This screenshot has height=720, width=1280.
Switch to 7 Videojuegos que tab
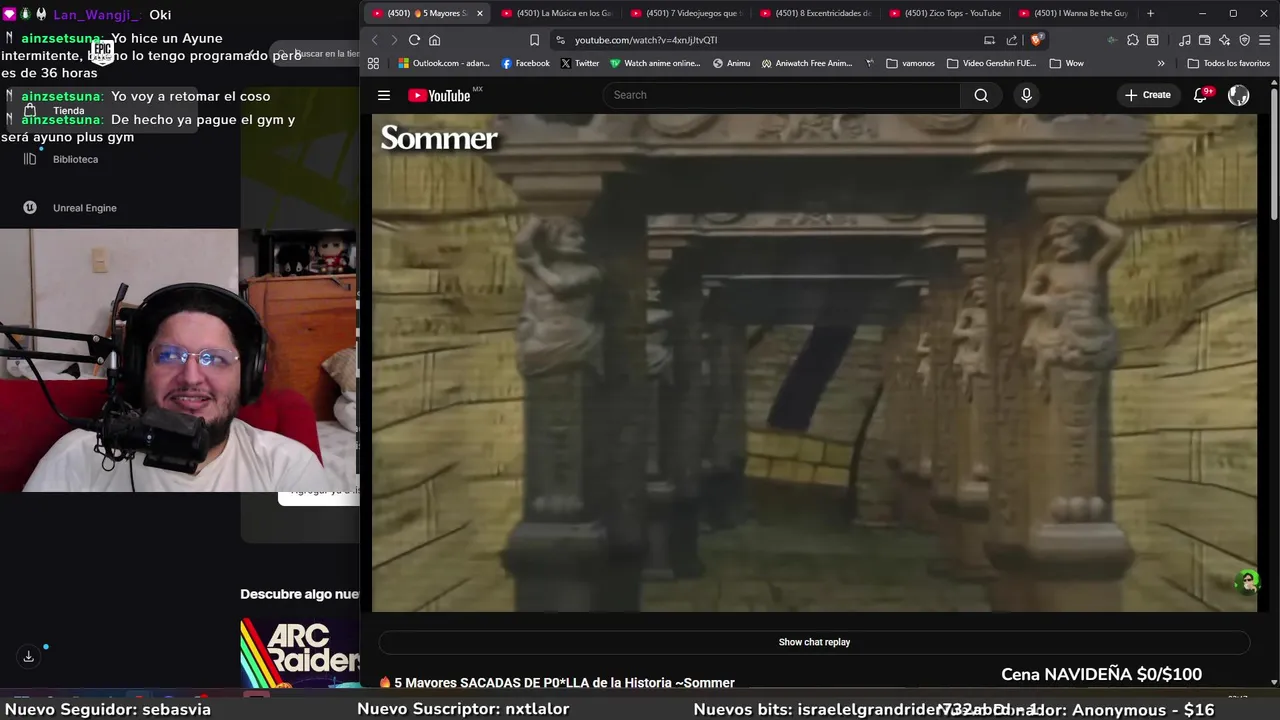(x=686, y=13)
